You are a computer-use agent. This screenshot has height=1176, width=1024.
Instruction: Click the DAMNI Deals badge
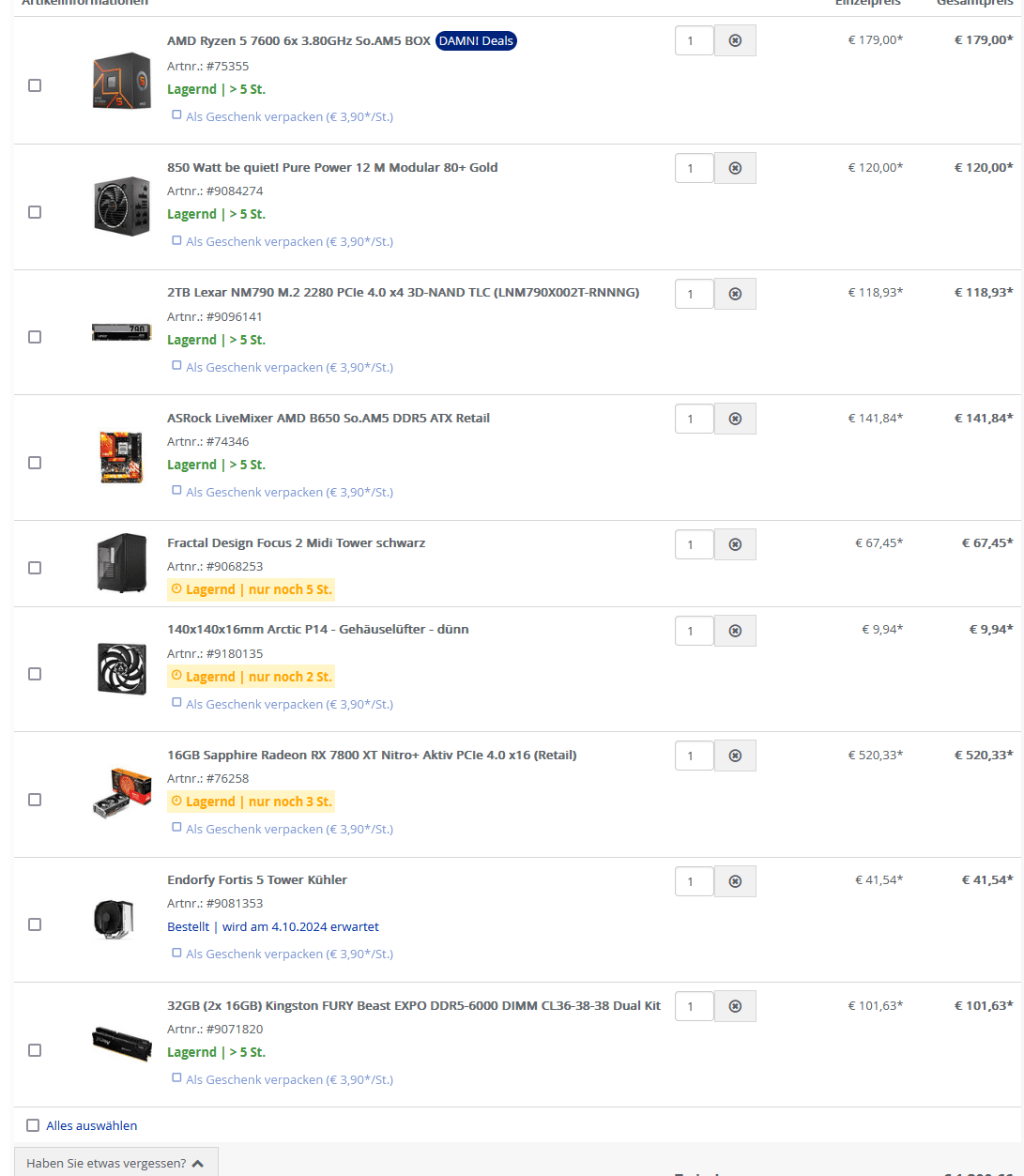click(x=476, y=41)
